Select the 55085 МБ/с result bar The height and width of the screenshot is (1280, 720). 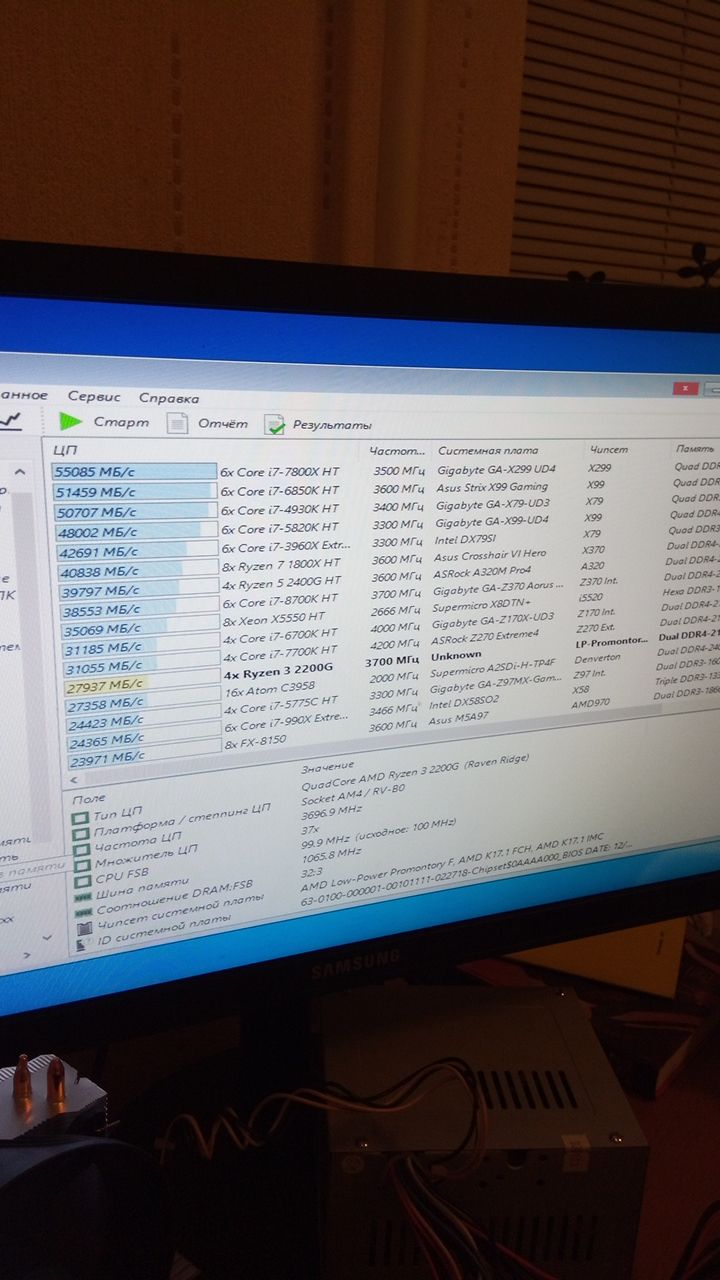[x=134, y=471]
